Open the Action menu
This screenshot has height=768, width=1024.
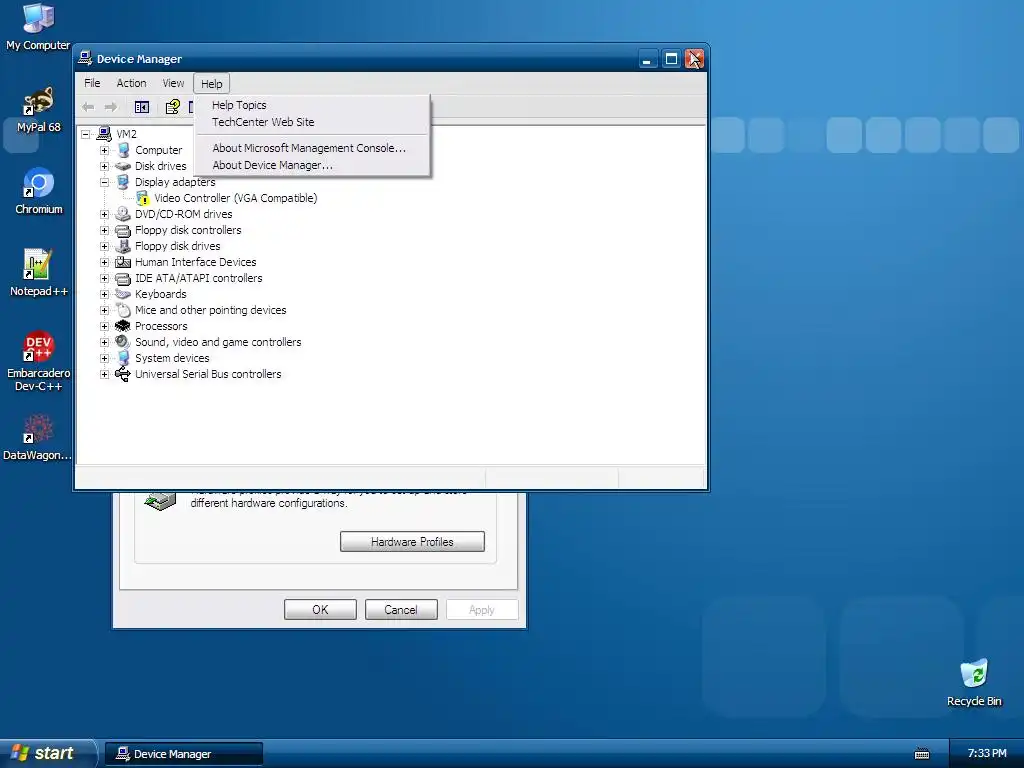(x=131, y=83)
